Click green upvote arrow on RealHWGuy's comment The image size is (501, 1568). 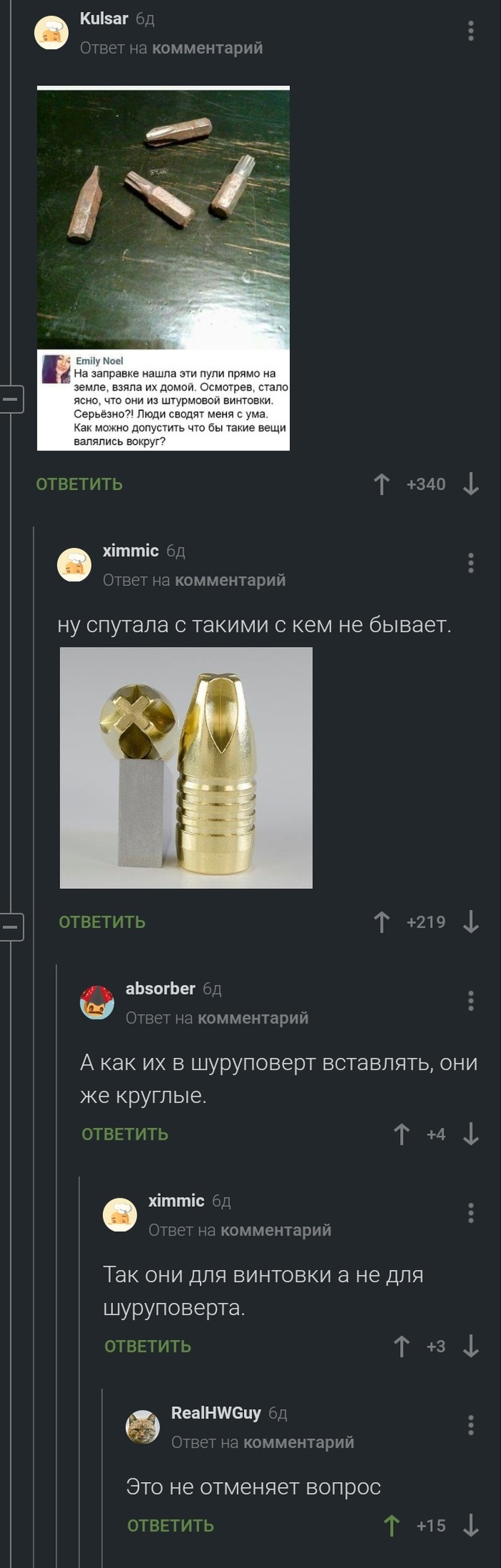391,1526
